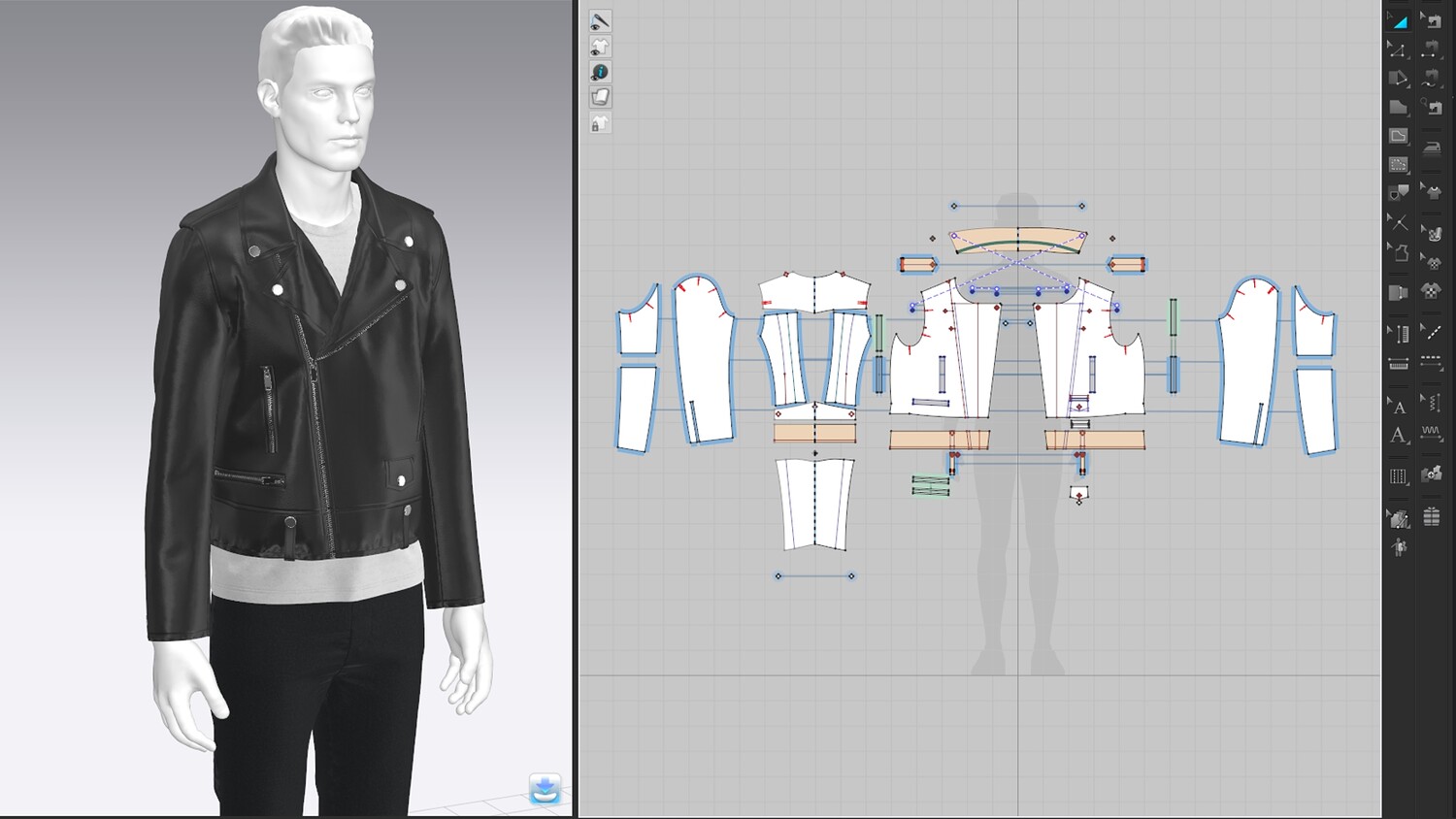The width and height of the screenshot is (1456, 819).
Task: Select the dashed Internal Rectangle tool
Action: [1398, 165]
